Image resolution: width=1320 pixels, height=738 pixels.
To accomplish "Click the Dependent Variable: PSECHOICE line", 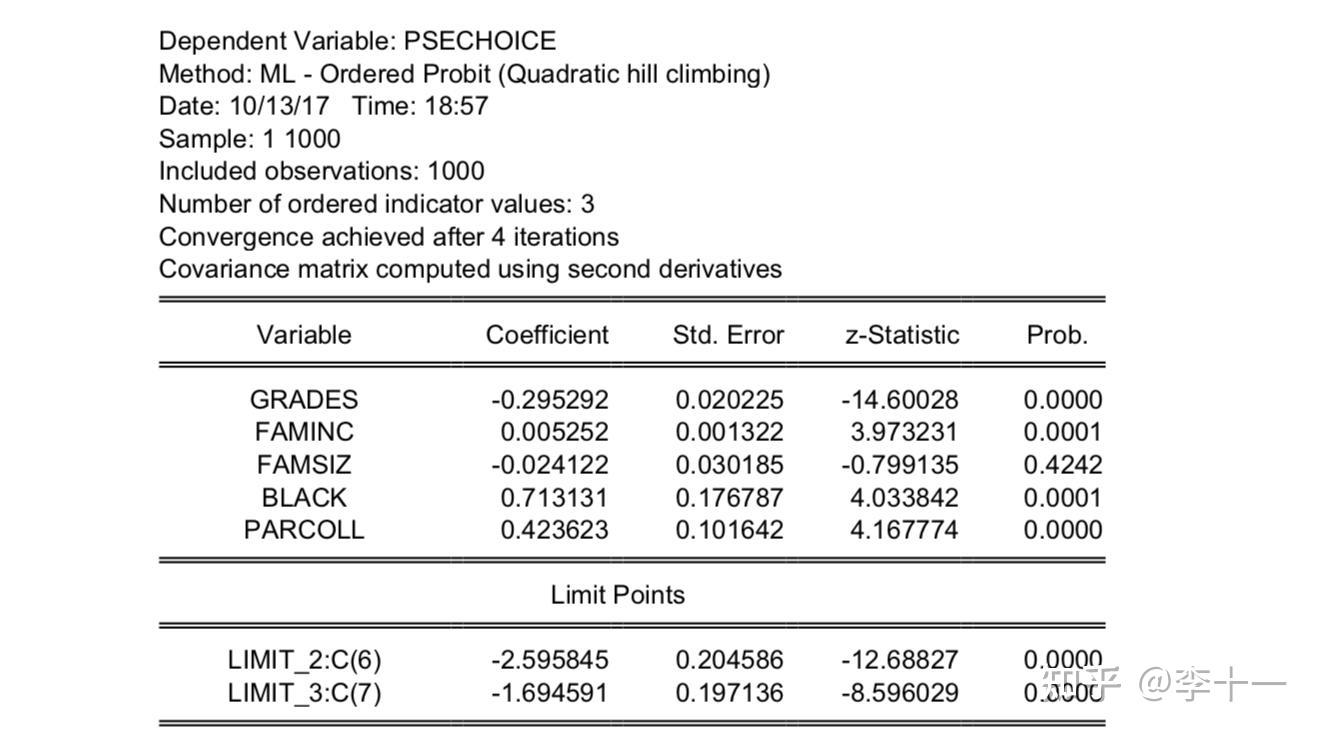I will tap(357, 41).
